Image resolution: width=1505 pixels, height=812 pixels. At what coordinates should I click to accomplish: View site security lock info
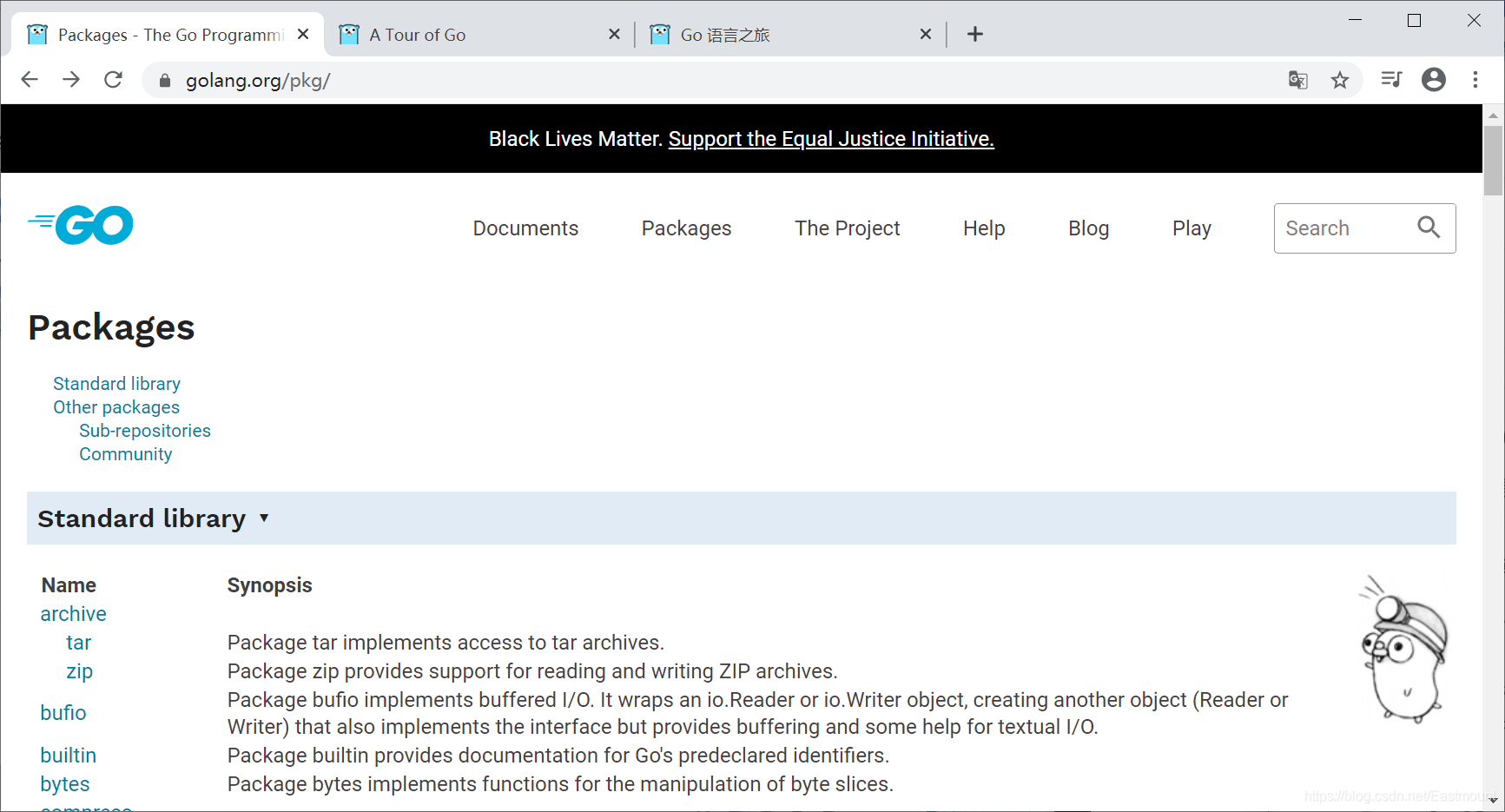point(165,81)
